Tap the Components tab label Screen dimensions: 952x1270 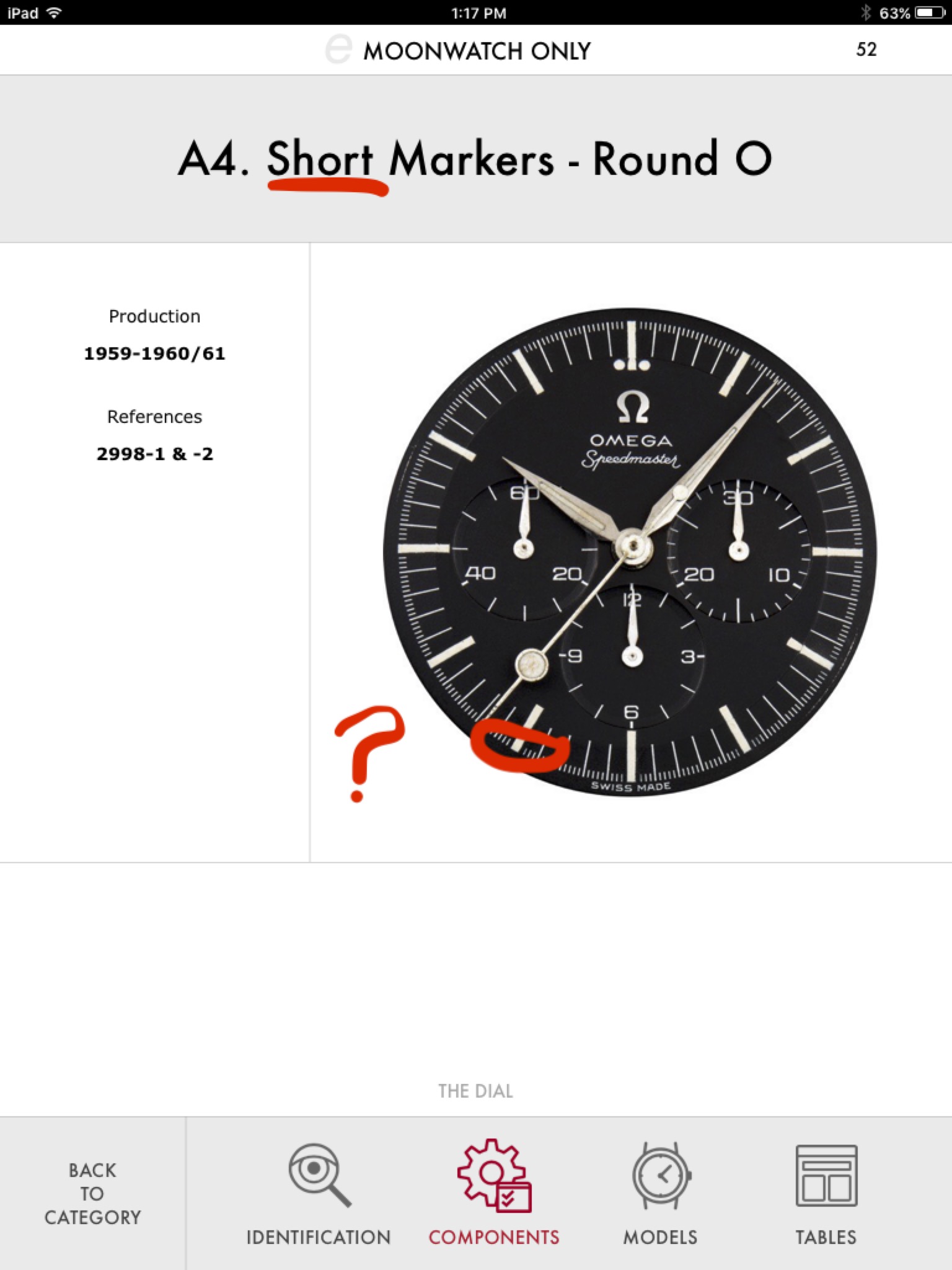494,1237
